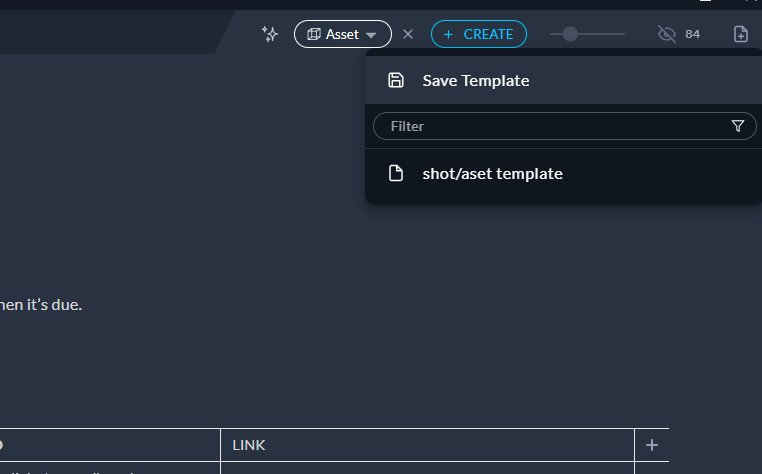
Task: Click the sparkle AI assistant icon
Action: point(269,34)
